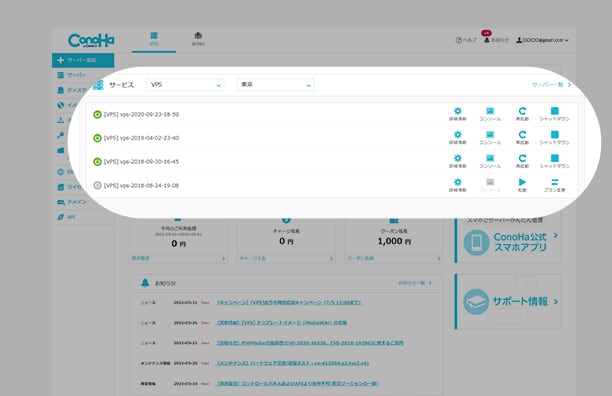Open the server list link

coord(551,85)
